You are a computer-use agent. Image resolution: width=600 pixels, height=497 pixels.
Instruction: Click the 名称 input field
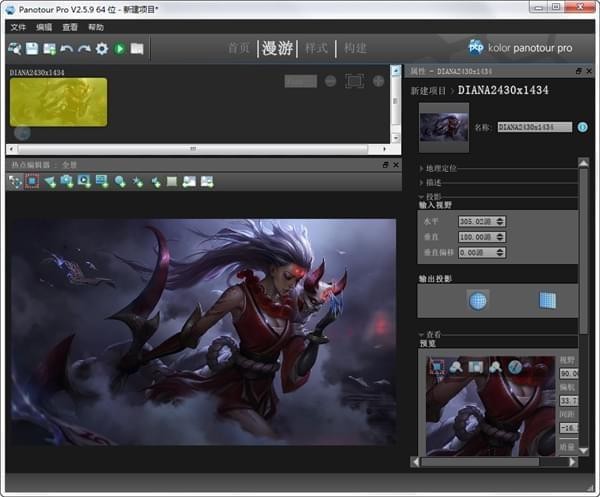point(535,127)
